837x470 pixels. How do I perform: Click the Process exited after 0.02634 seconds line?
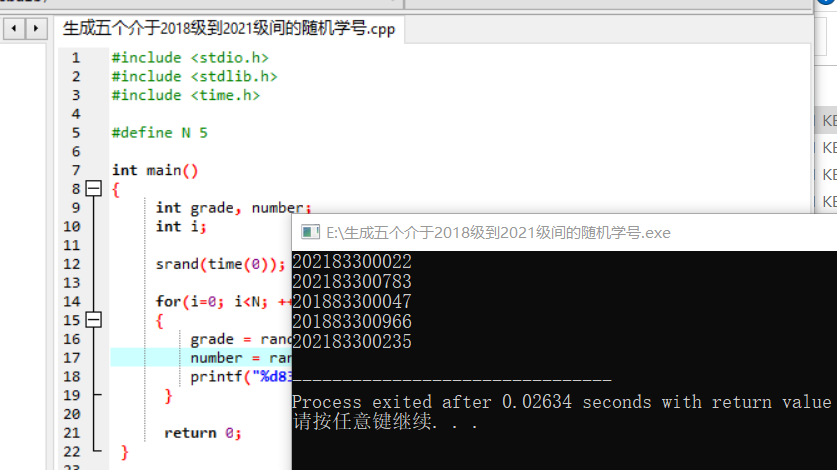coord(562,402)
